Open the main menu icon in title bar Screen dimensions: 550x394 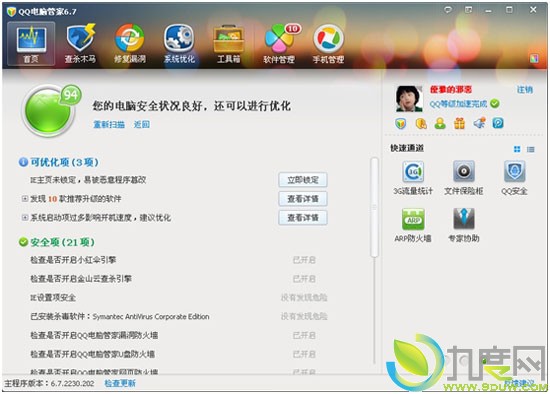click(468, 10)
